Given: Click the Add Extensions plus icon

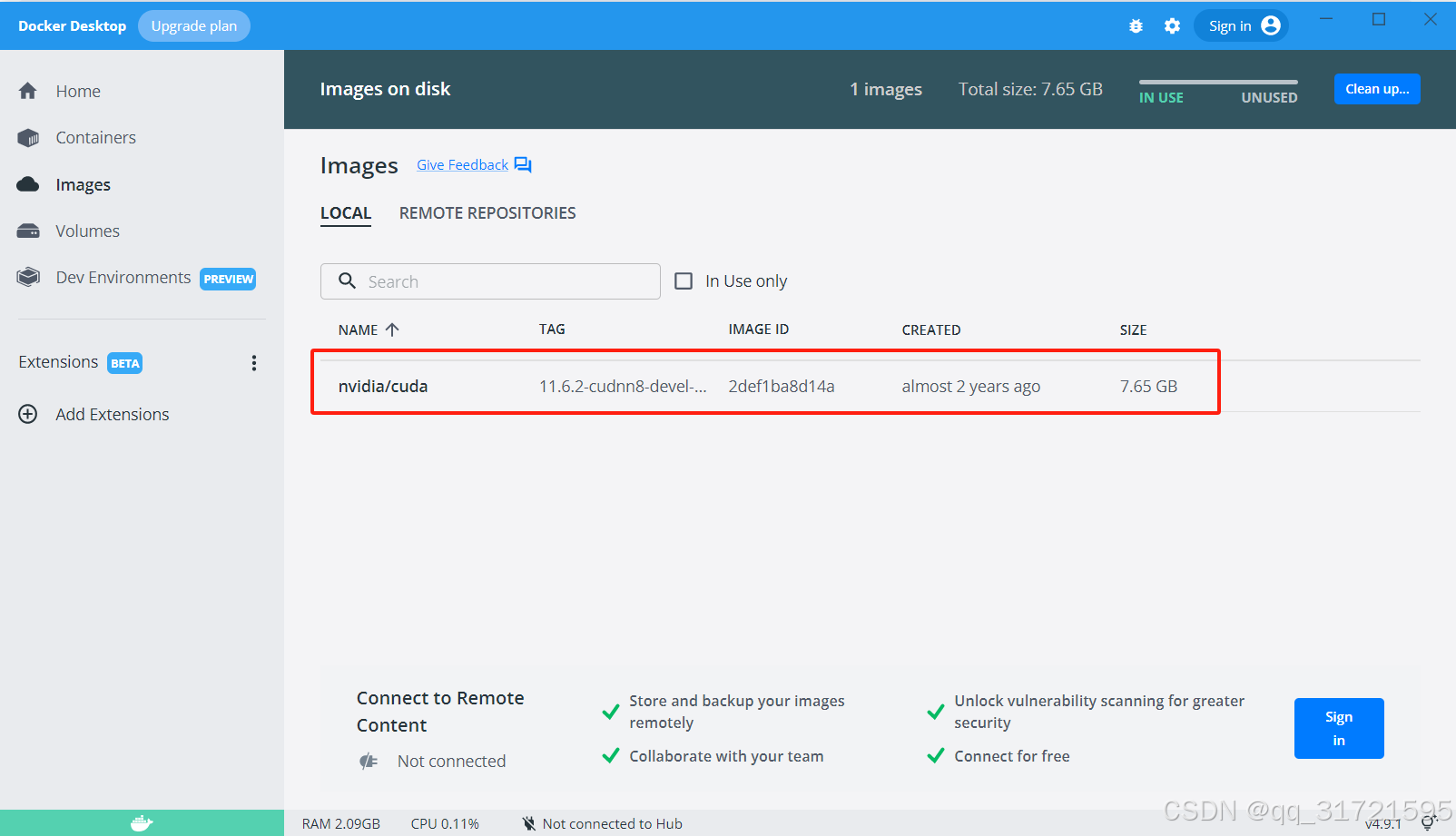Looking at the screenshot, I should click(x=28, y=415).
